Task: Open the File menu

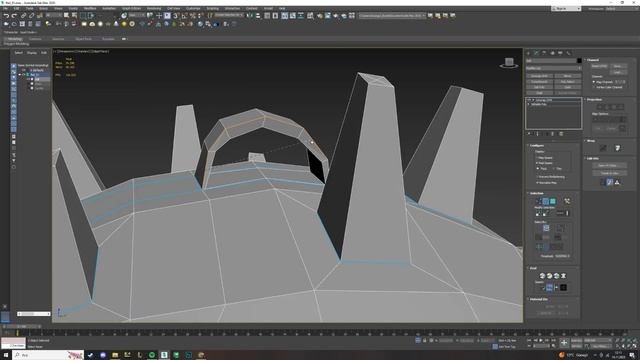Action: coord(6,8)
